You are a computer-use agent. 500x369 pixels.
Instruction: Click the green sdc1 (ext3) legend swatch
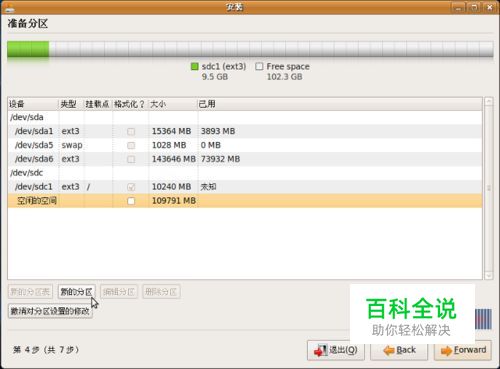[x=194, y=67]
